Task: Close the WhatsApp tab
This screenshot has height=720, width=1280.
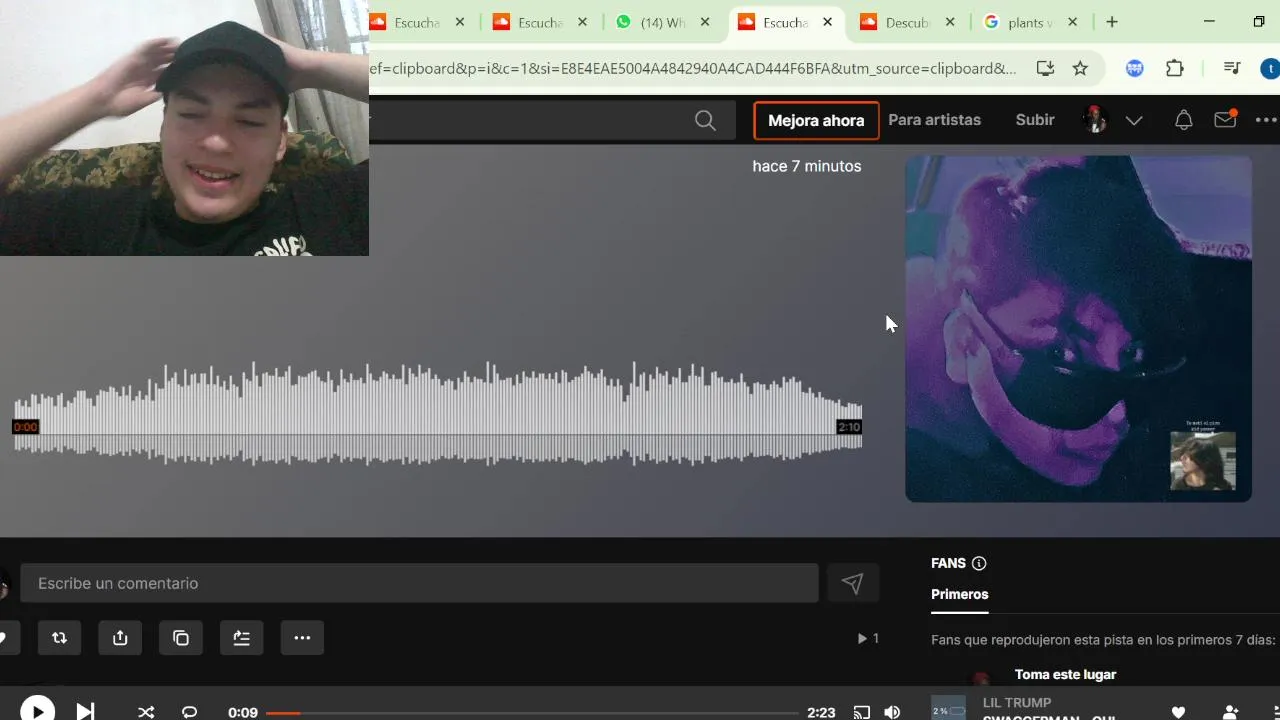Action: click(x=705, y=22)
